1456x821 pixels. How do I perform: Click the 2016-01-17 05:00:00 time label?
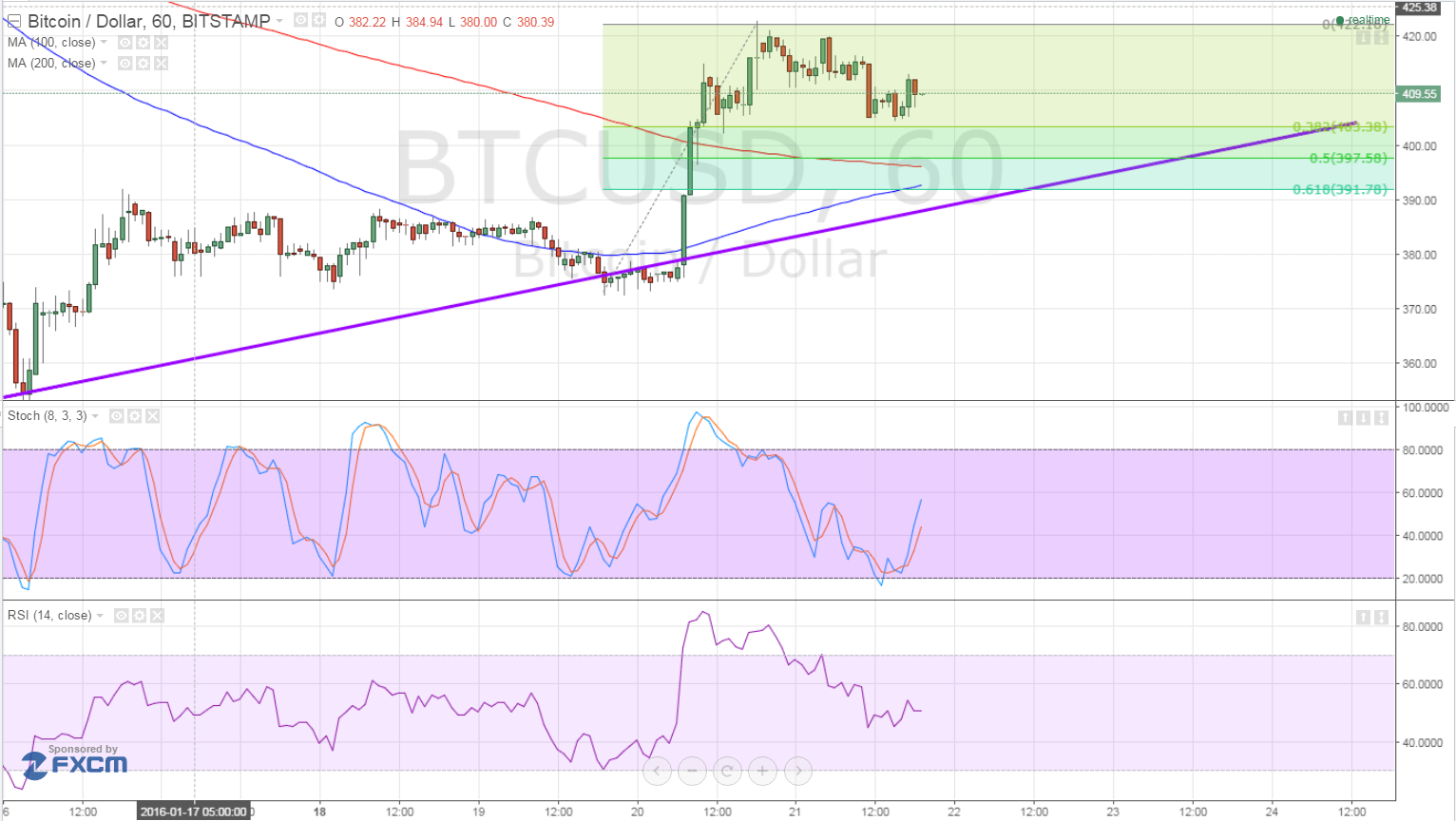pyautogui.click(x=194, y=811)
